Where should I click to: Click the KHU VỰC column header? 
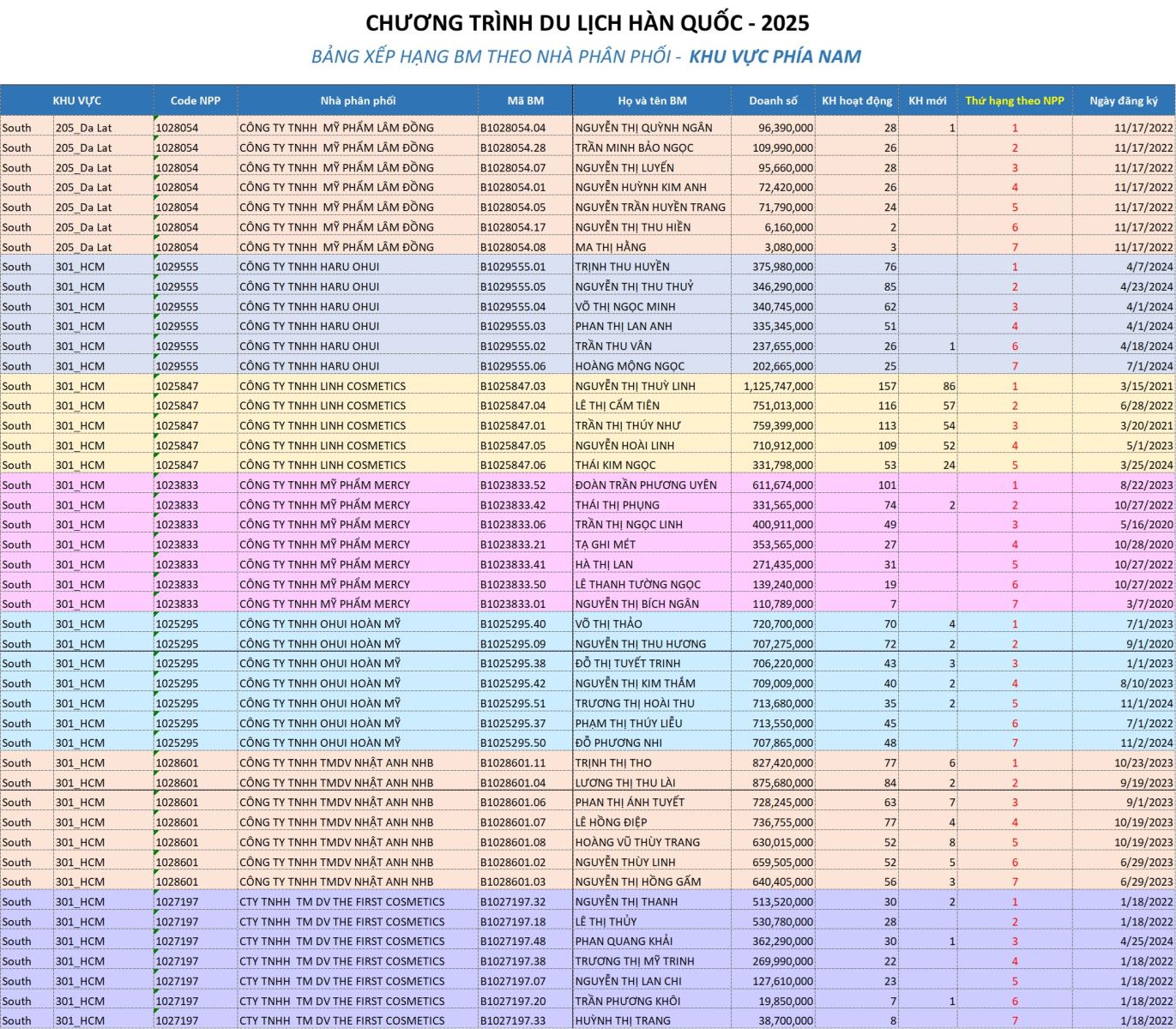(77, 100)
